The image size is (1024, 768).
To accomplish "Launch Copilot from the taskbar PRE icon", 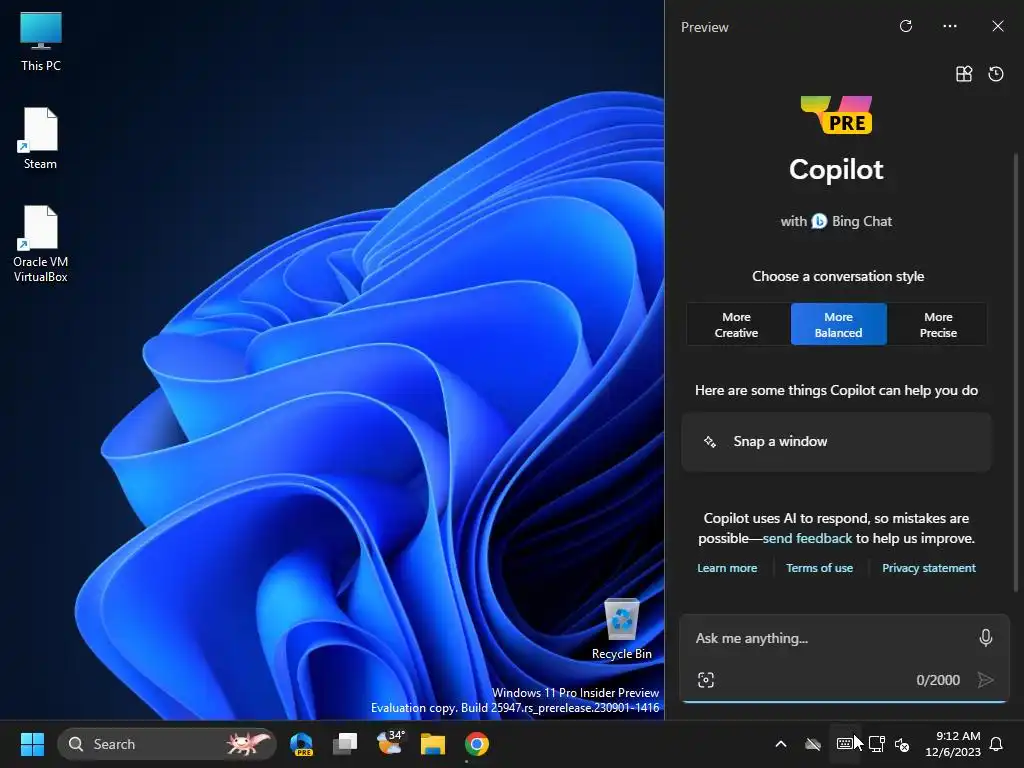I will 301,744.
